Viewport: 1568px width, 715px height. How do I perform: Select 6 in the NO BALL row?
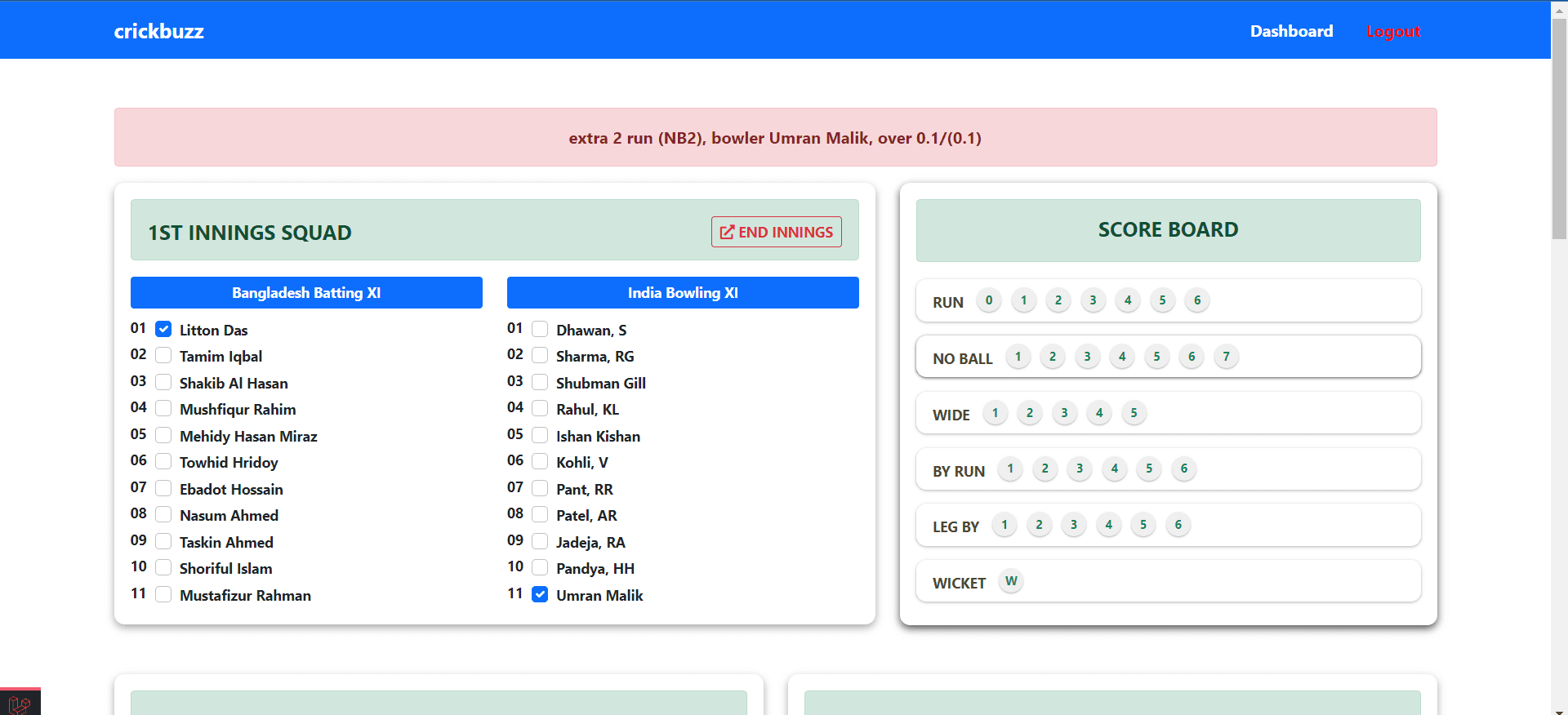point(1192,357)
